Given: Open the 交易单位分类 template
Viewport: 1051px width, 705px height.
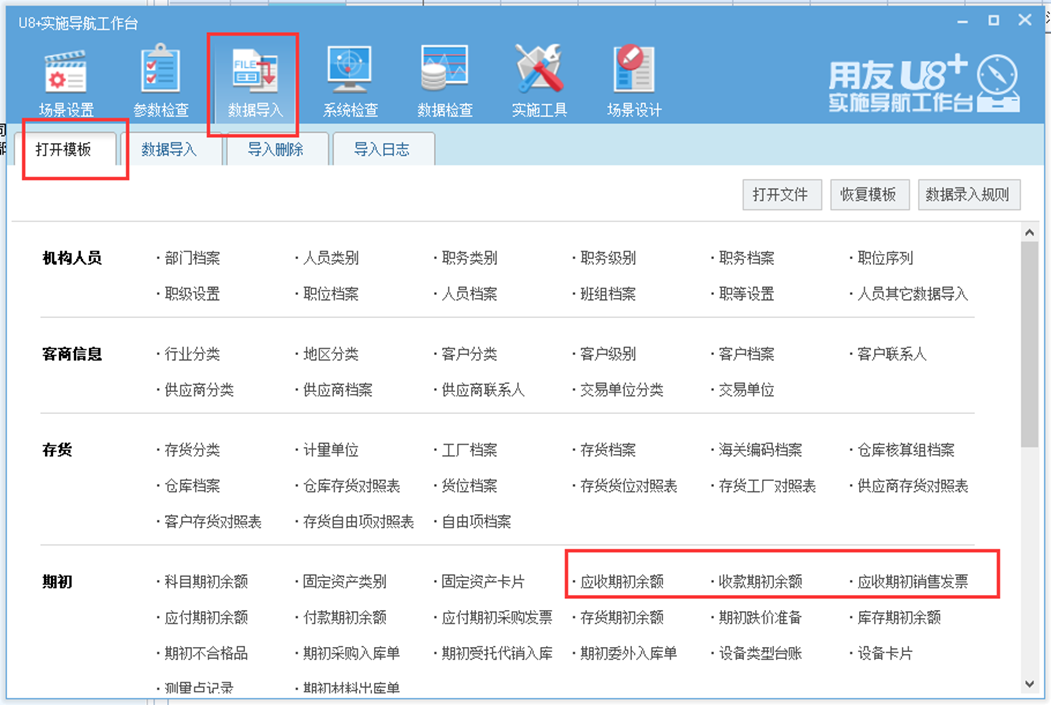Looking at the screenshot, I should [621, 390].
